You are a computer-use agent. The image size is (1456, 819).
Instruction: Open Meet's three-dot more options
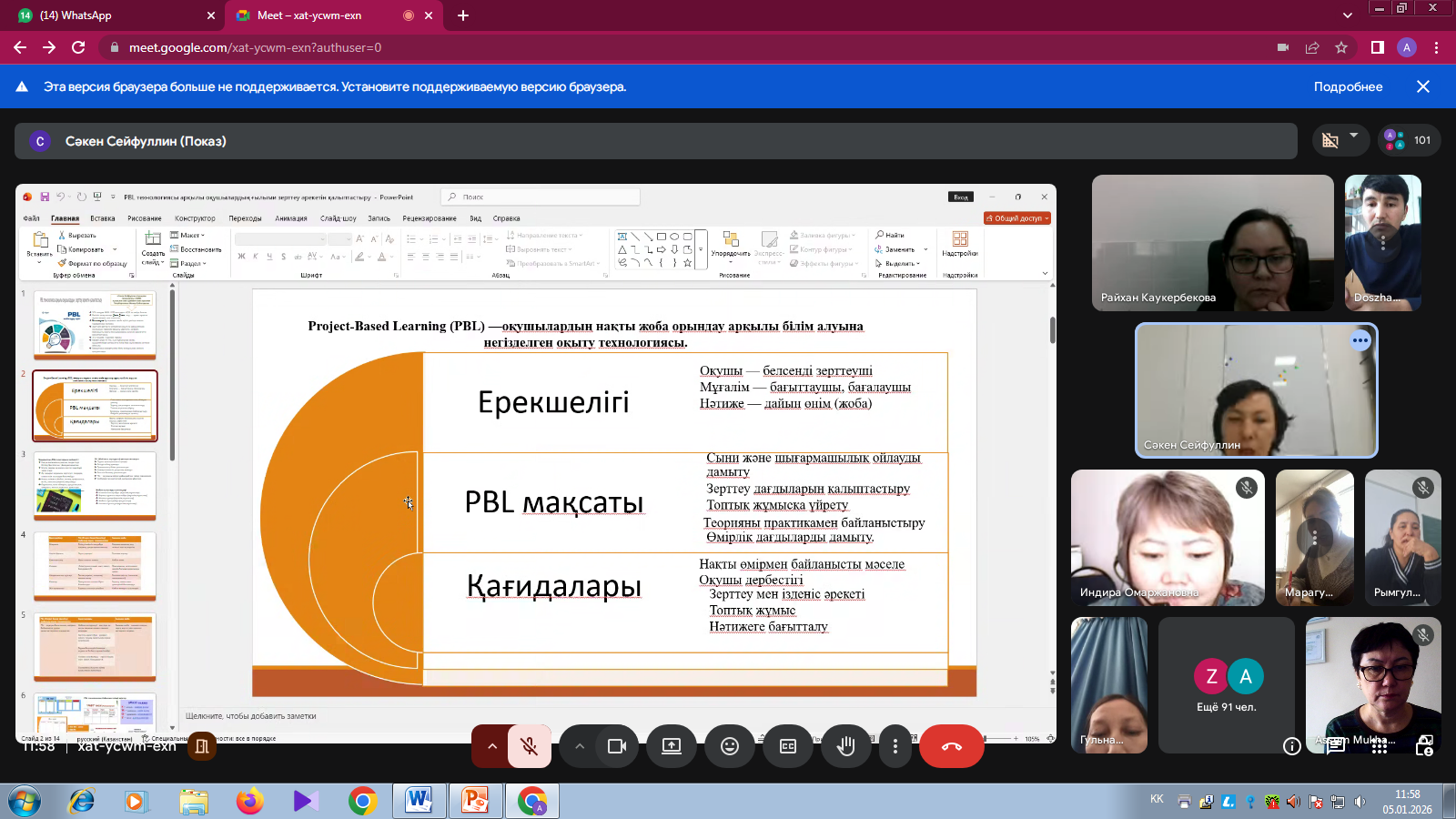coord(895,746)
